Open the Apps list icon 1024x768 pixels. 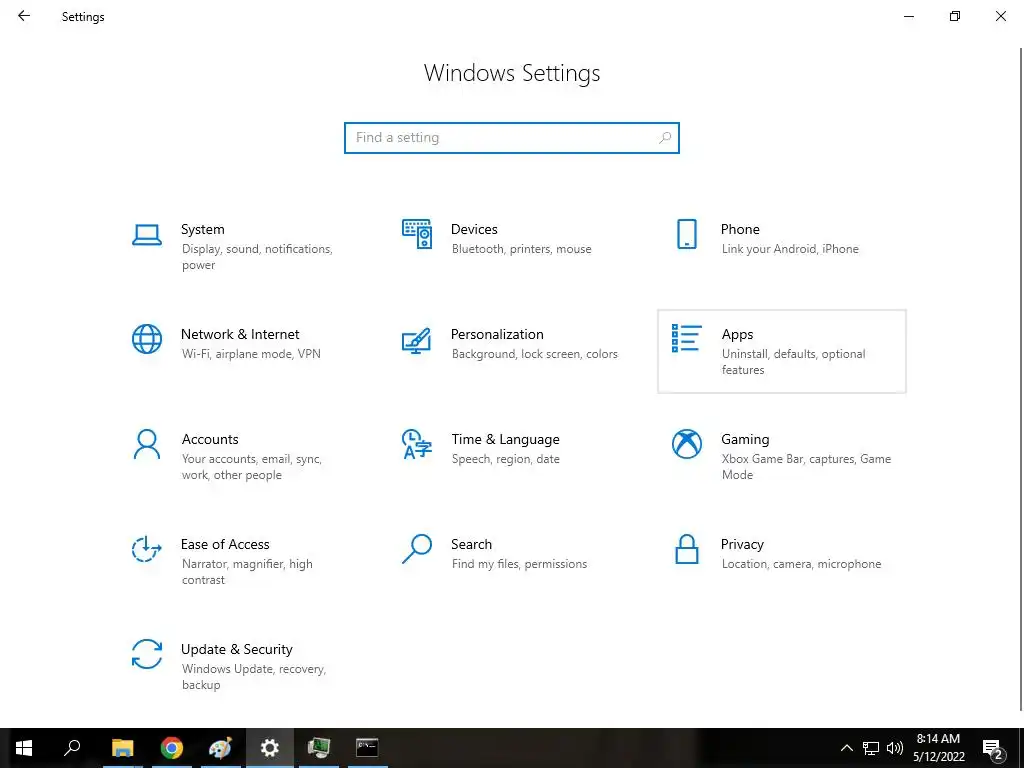[686, 338]
